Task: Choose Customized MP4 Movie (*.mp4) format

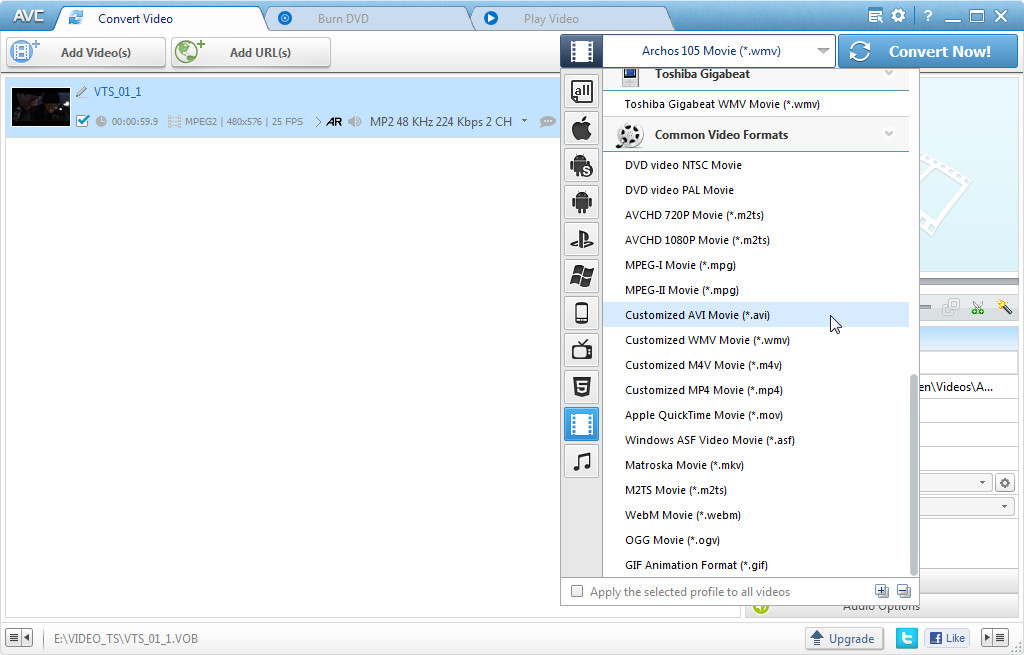Action: (703, 390)
